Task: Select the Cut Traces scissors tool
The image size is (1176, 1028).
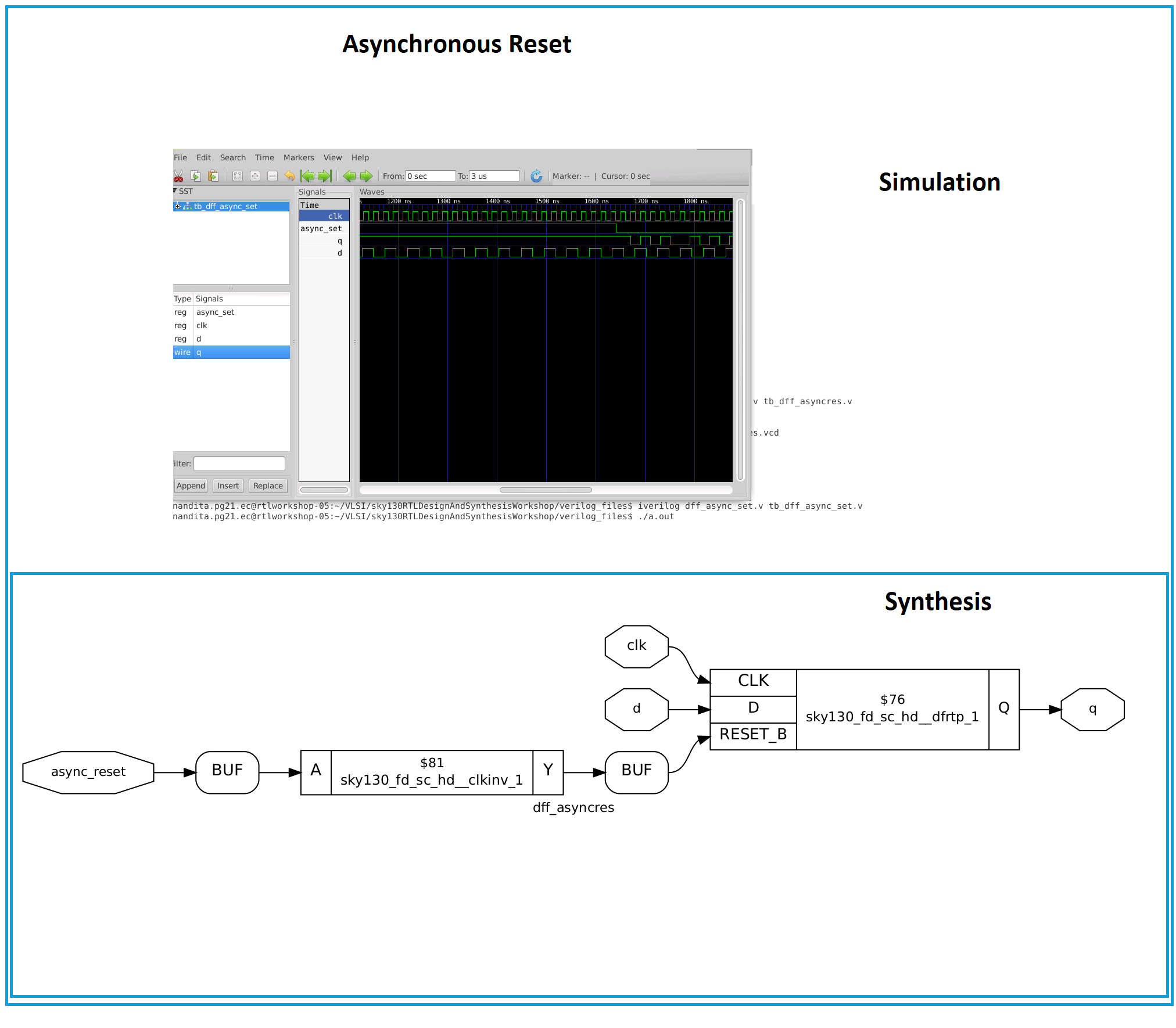Action: (179, 176)
